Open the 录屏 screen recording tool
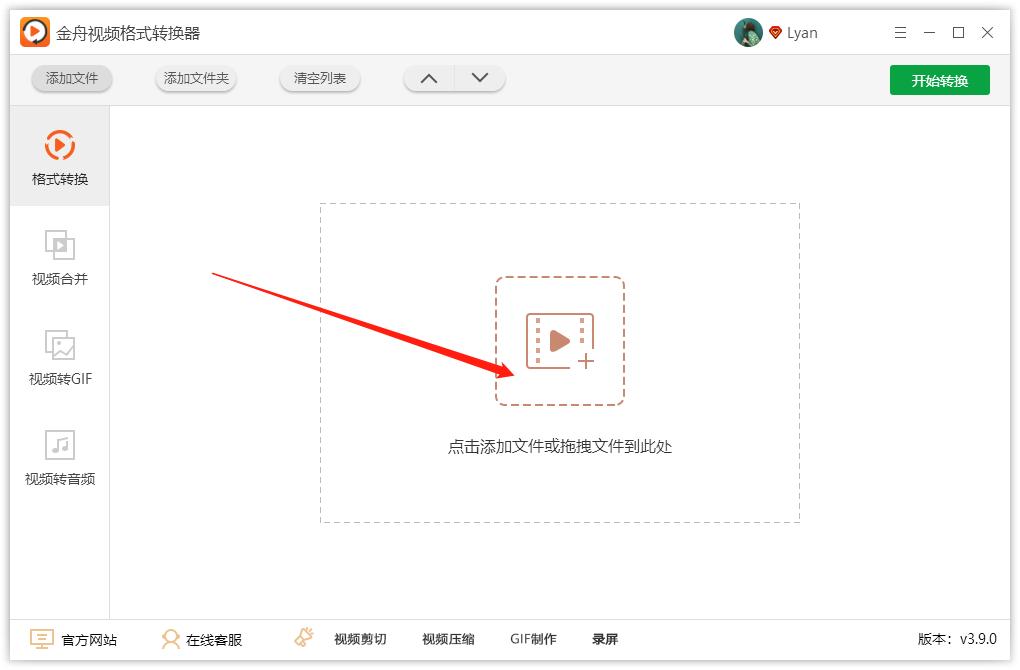Image resolution: width=1020 pixels, height=670 pixels. click(x=606, y=638)
